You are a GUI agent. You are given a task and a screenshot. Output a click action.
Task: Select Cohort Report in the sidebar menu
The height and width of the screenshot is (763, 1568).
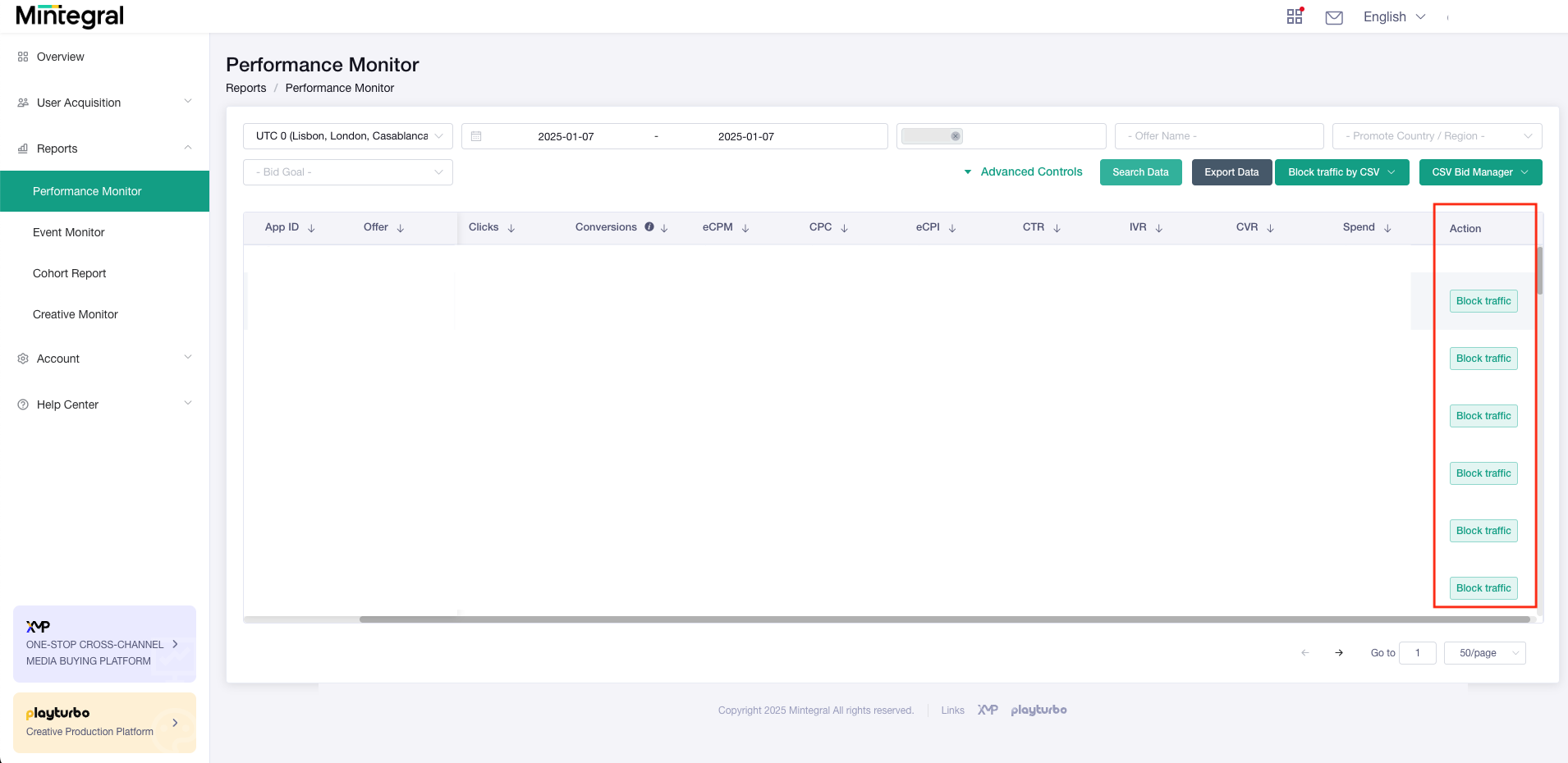[x=69, y=273]
